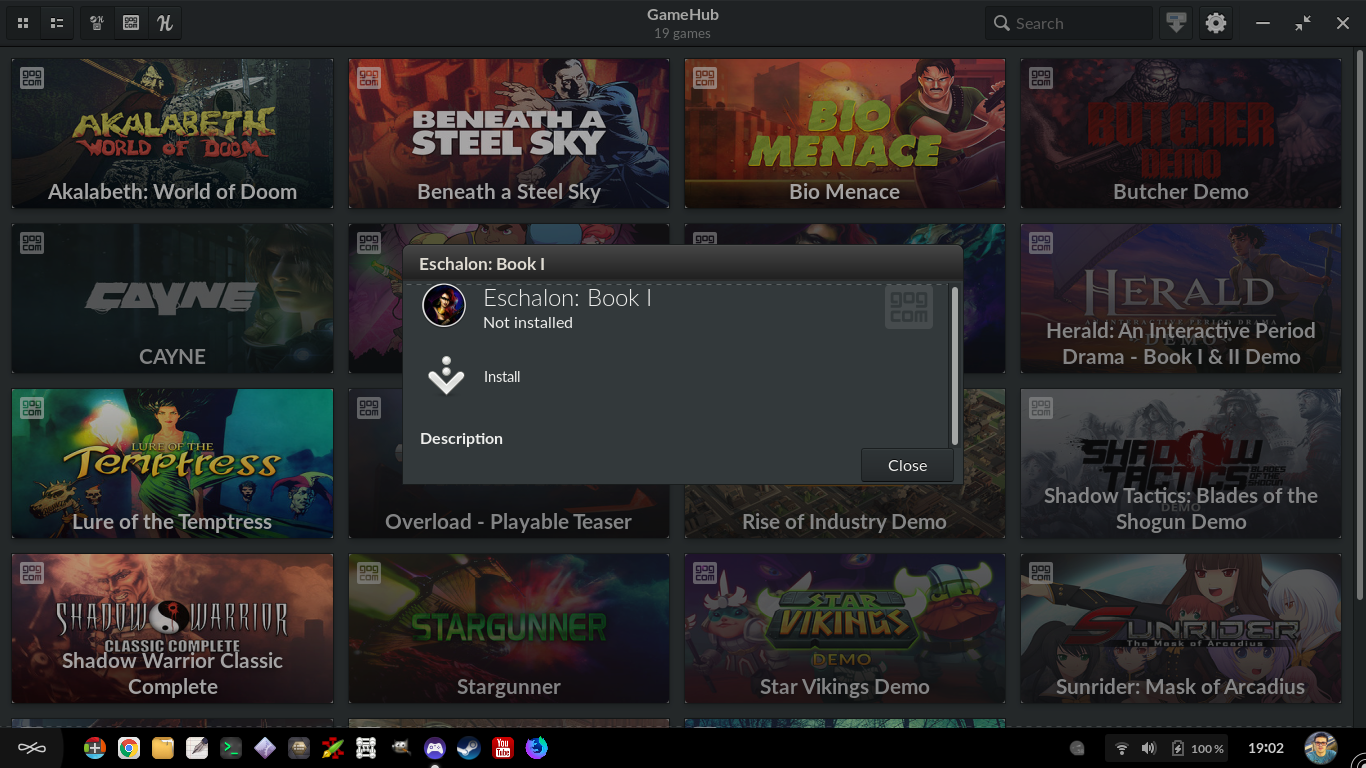
Task: Open Star Vikings Demo card
Action: (845, 628)
